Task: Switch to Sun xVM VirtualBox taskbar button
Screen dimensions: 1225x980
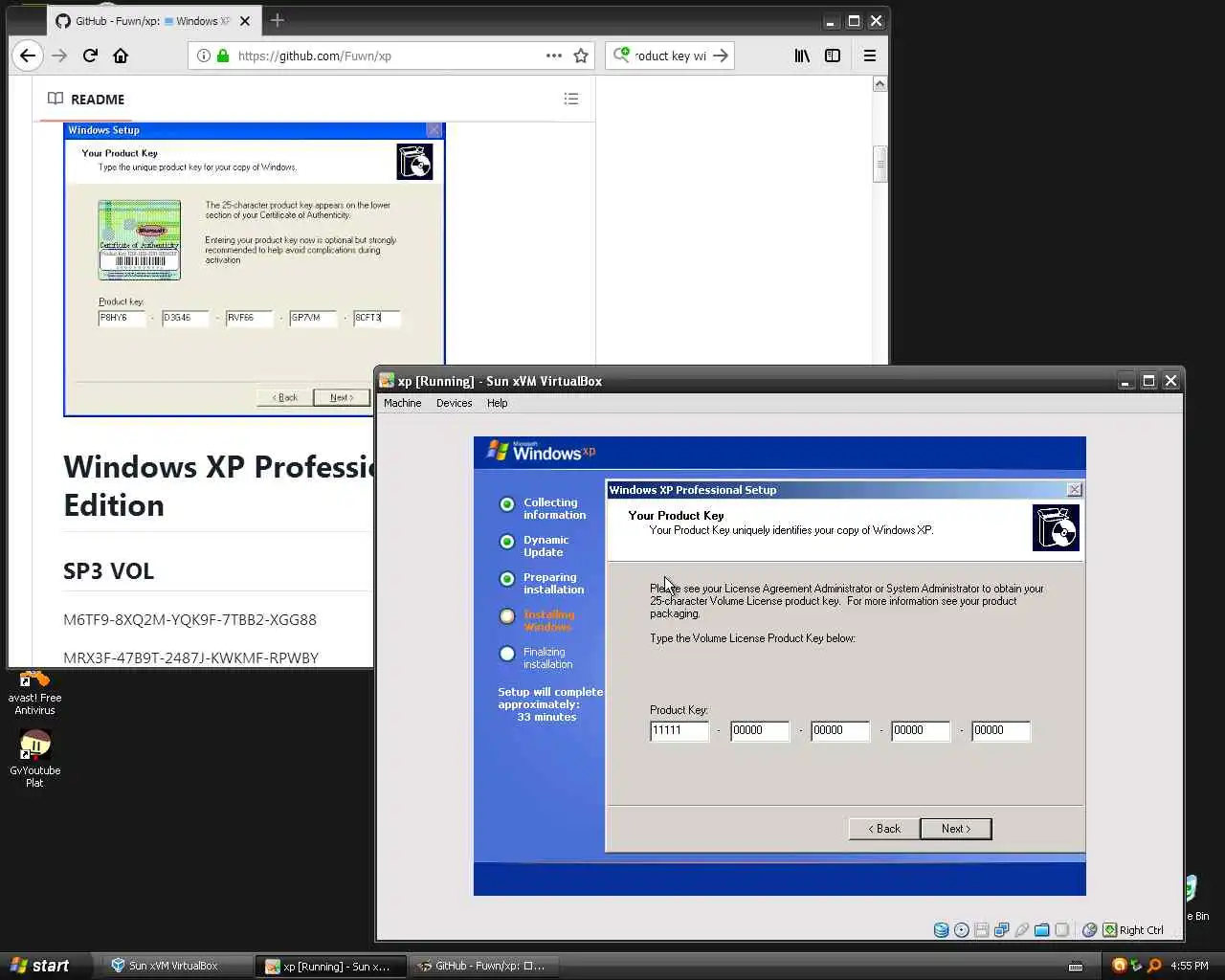Action: (x=176, y=966)
